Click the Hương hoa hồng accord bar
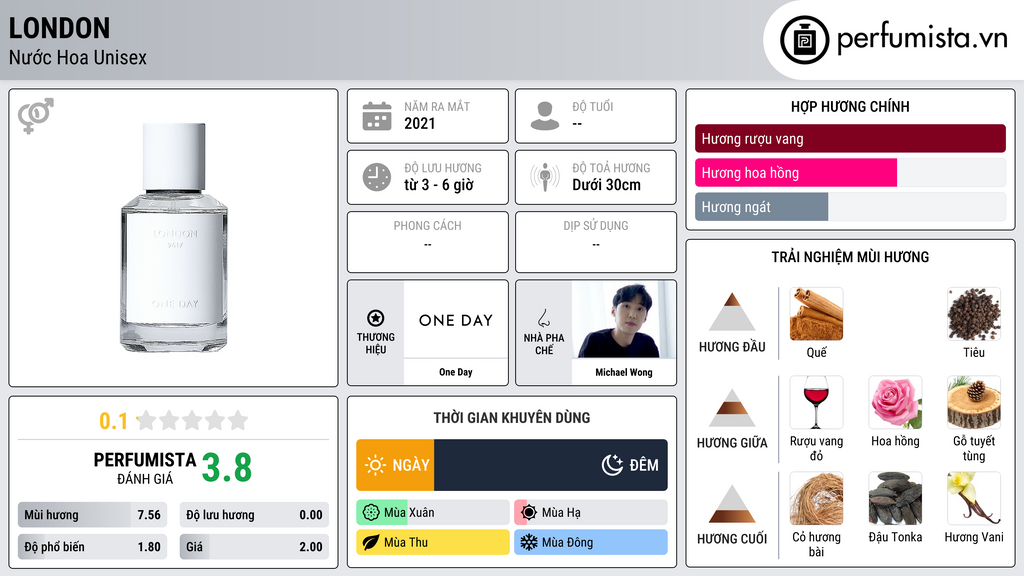Screen dimensions: 1024x576 coord(850,172)
